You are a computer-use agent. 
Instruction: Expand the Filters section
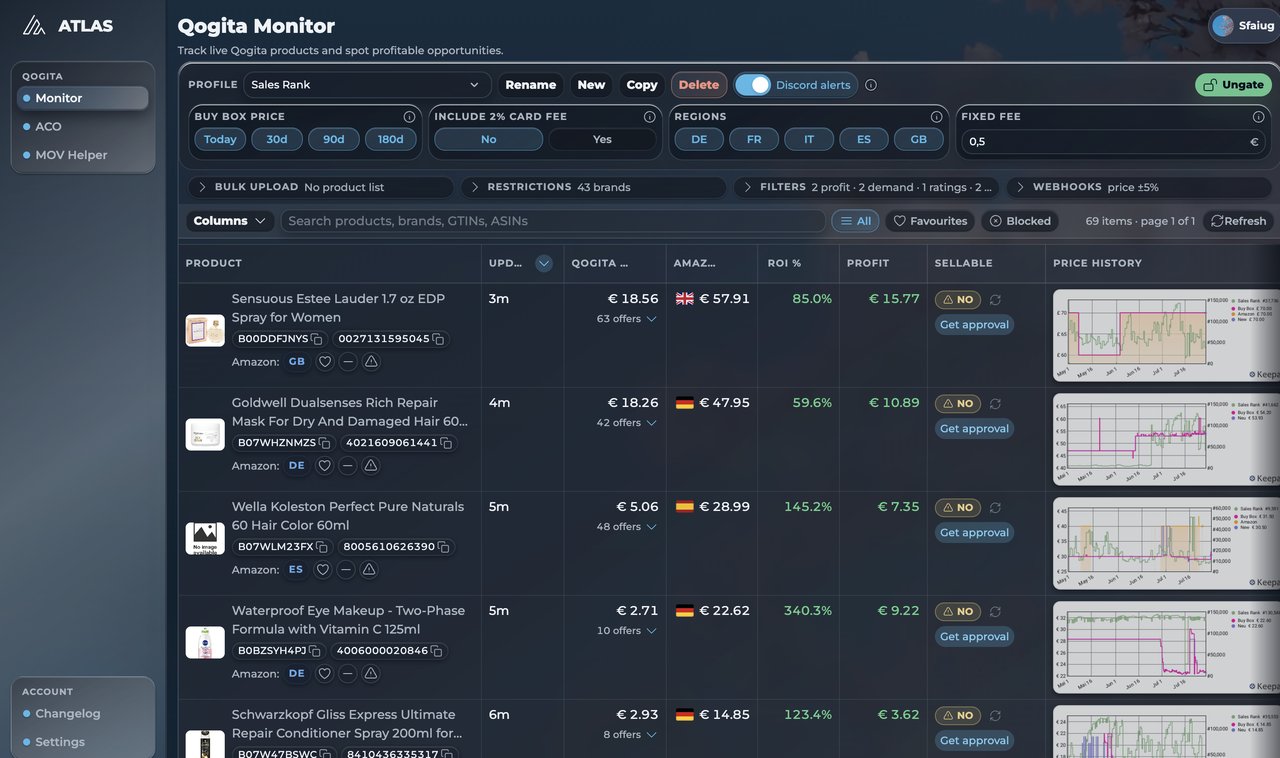click(x=866, y=187)
